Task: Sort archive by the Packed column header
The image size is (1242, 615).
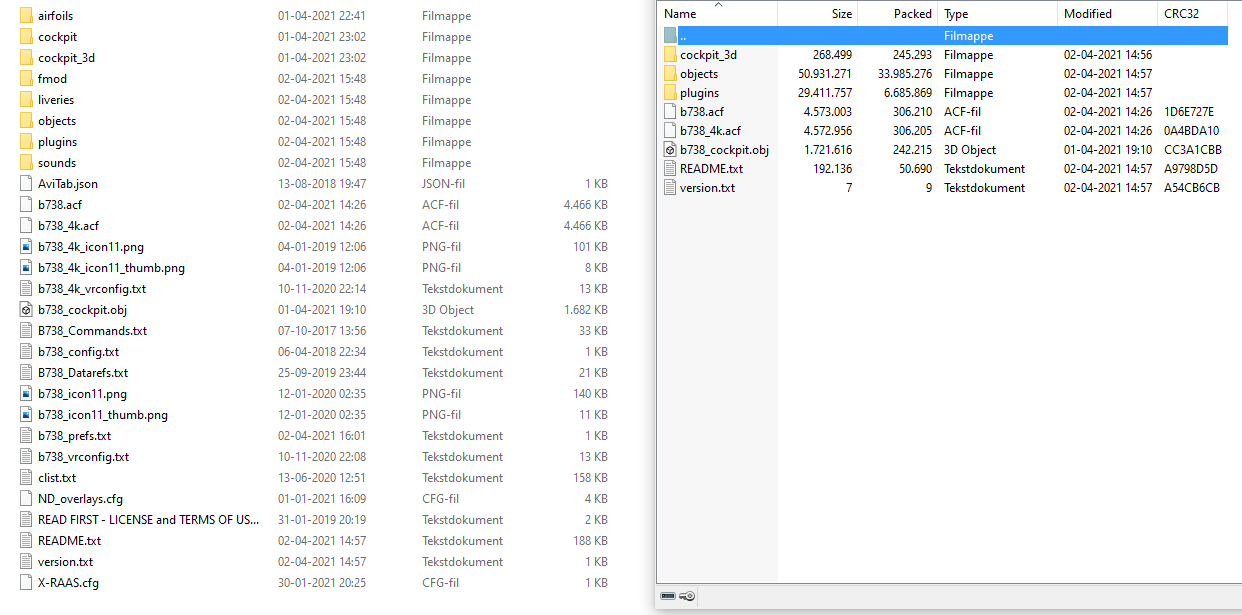Action: point(898,14)
